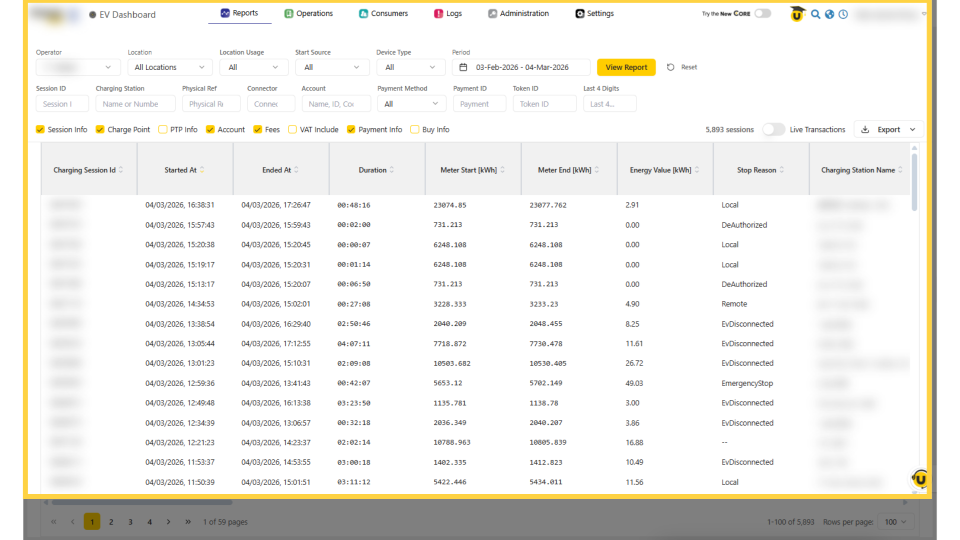Viewport: 960px width, 540px height.
Task: Click the globe language icon
Action: [829, 14]
